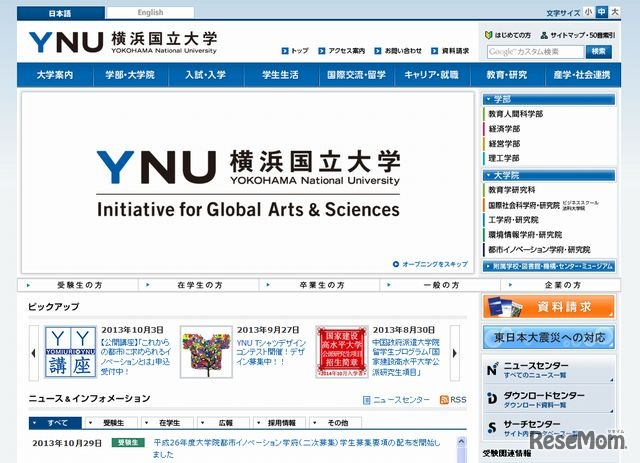The width and height of the screenshot is (640, 463).
Task: Select 在学生の方 audience tab
Action: (x=199, y=285)
